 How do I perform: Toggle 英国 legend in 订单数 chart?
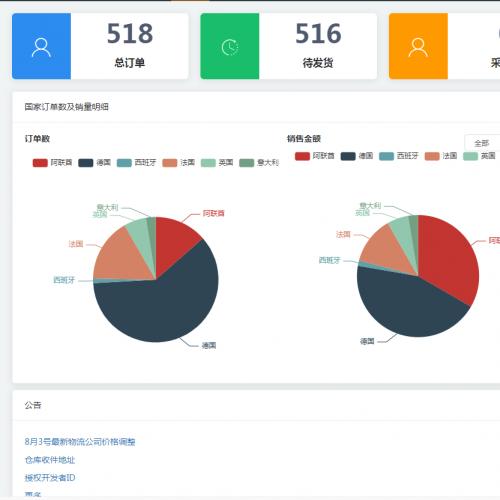coord(217,163)
